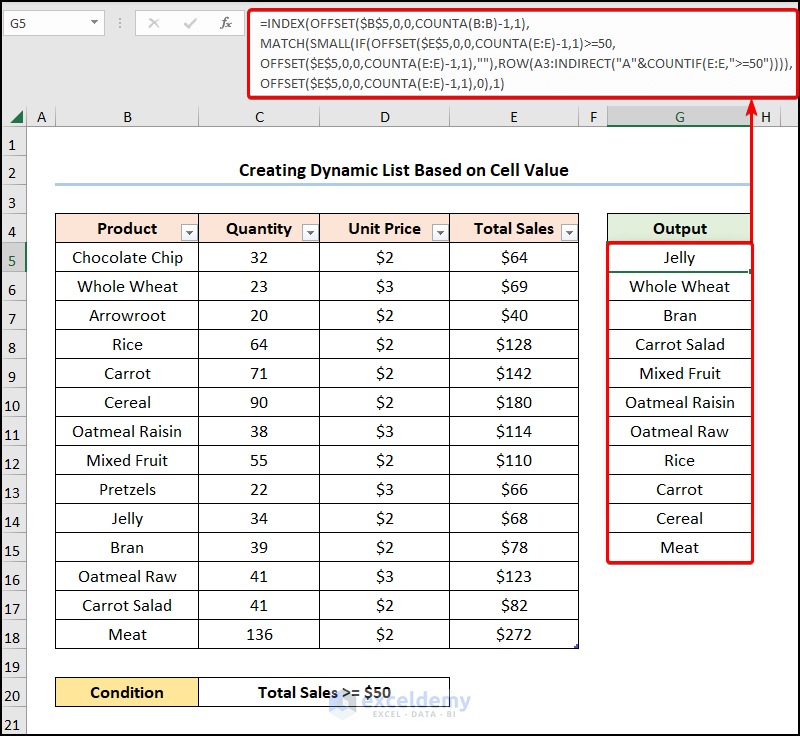Open the Quantity column filter dropdown
This screenshot has height=736, width=800.
[310, 232]
